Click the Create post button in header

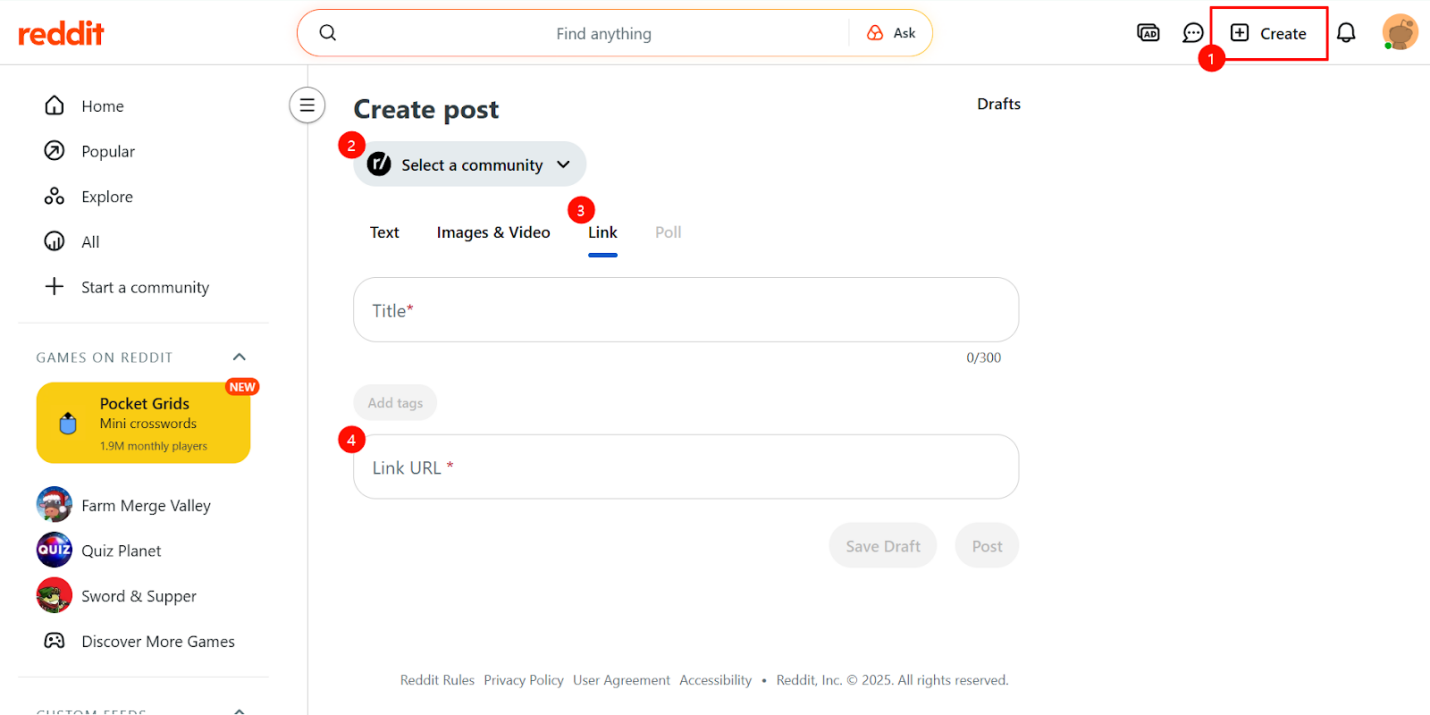click(1268, 33)
